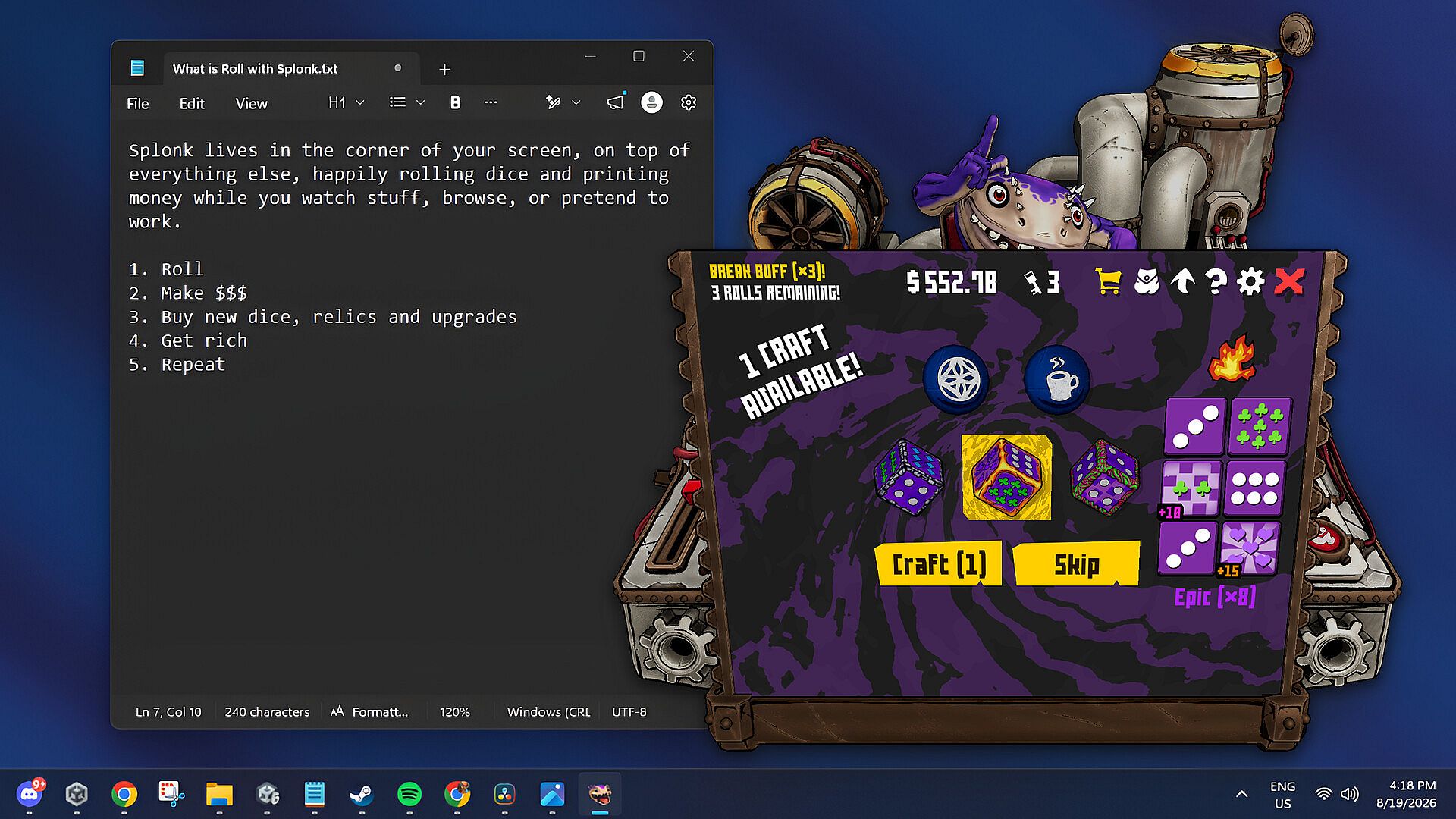Pick the green-and-red edged purple die
The height and width of the screenshot is (819, 1456).
click(x=1104, y=478)
